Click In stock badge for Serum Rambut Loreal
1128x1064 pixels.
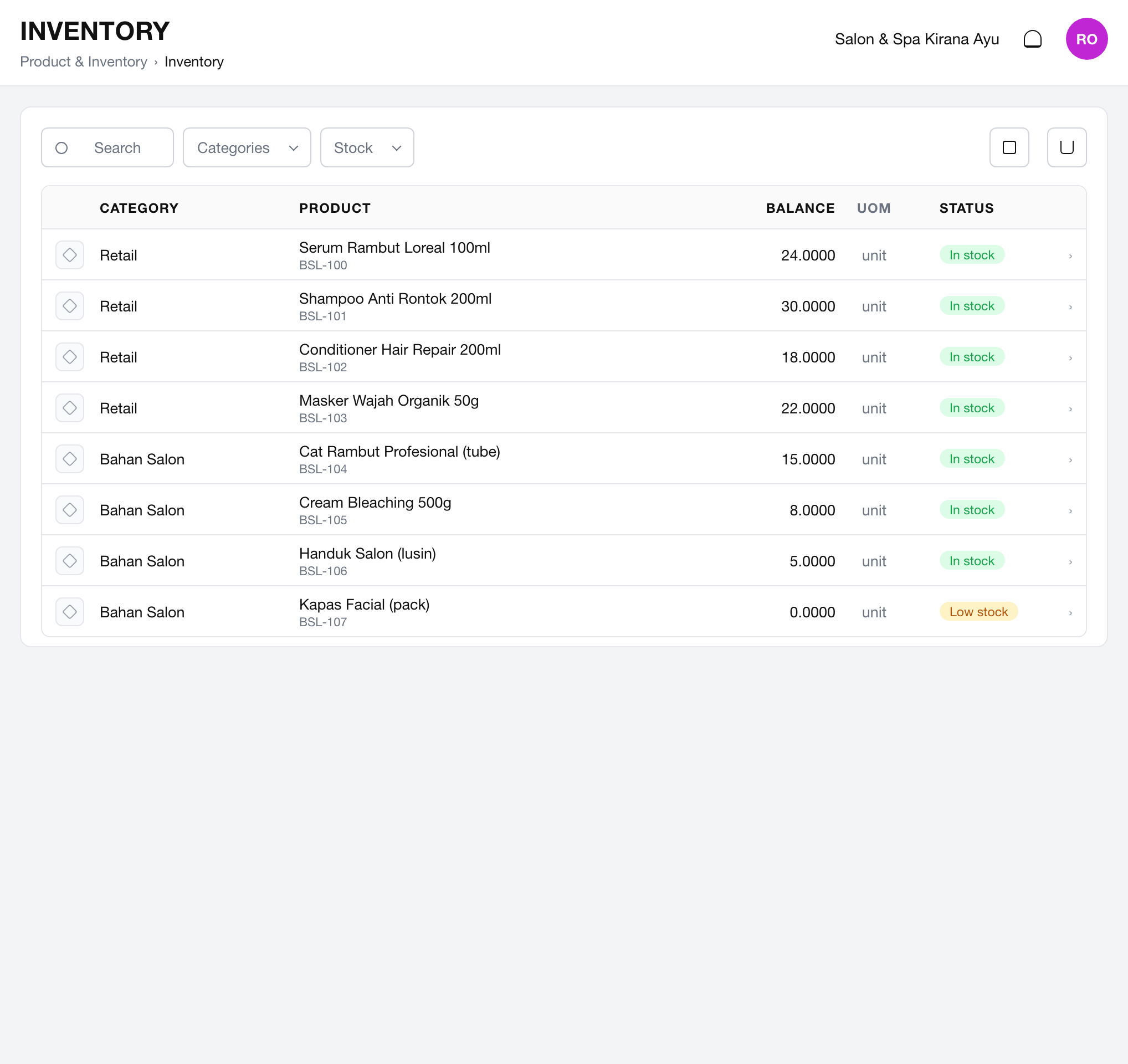pyautogui.click(x=971, y=255)
